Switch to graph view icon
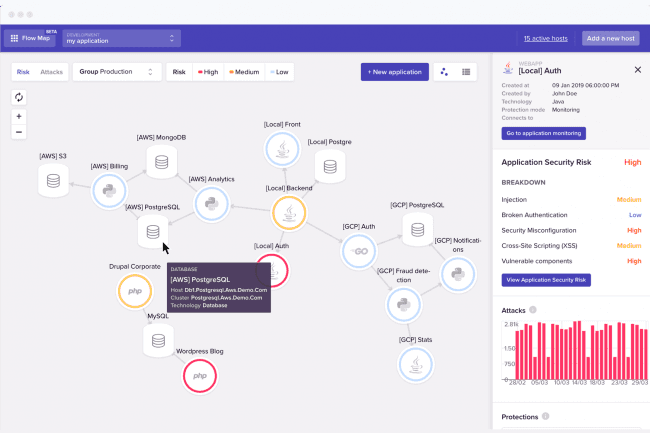This screenshot has width=650, height=433. pyautogui.click(x=444, y=72)
